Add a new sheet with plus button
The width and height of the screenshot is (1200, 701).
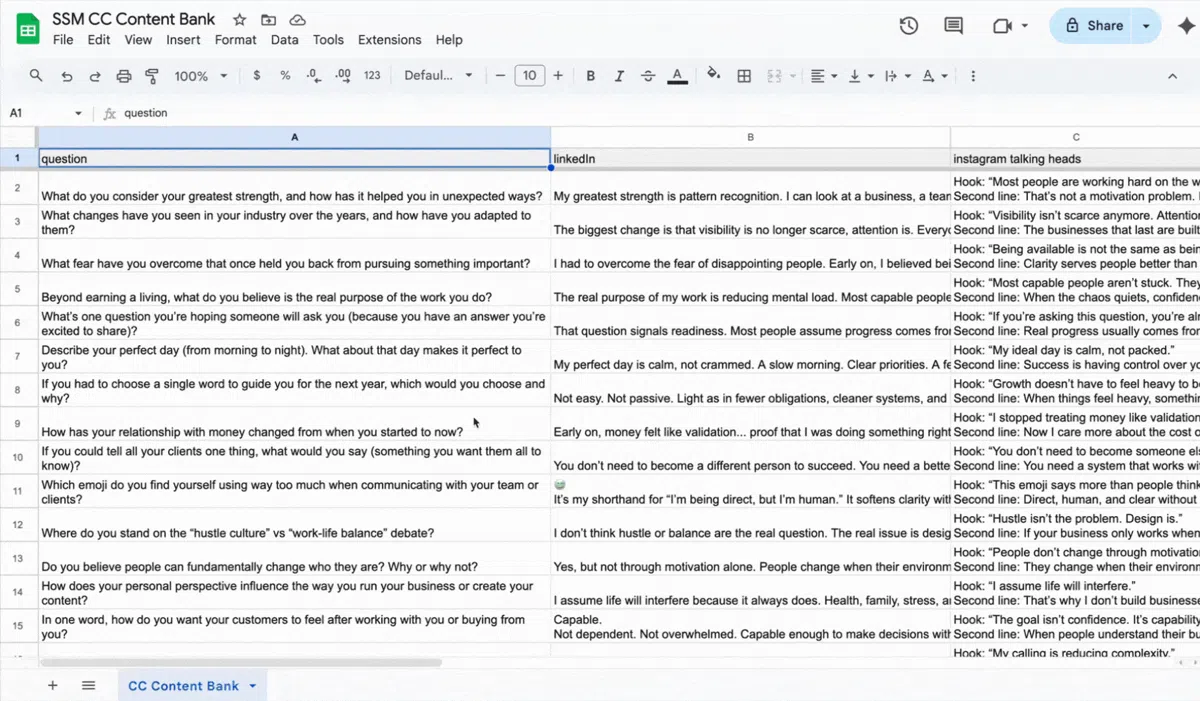click(53, 686)
